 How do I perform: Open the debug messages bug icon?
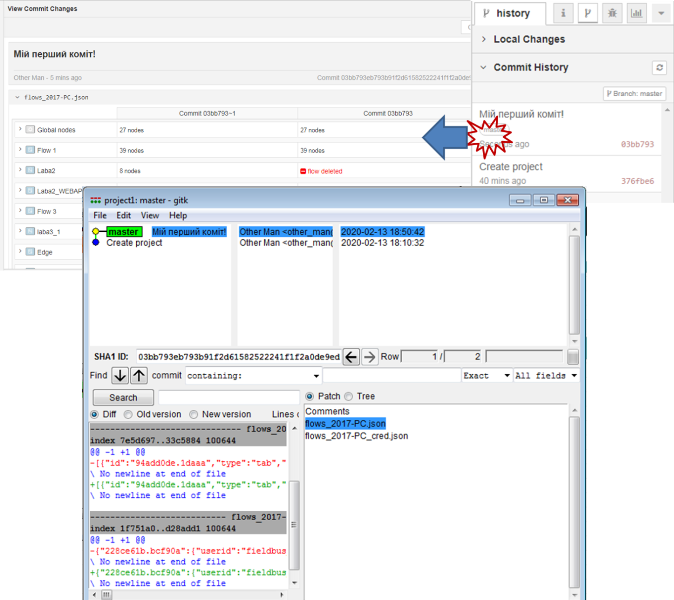click(x=612, y=14)
